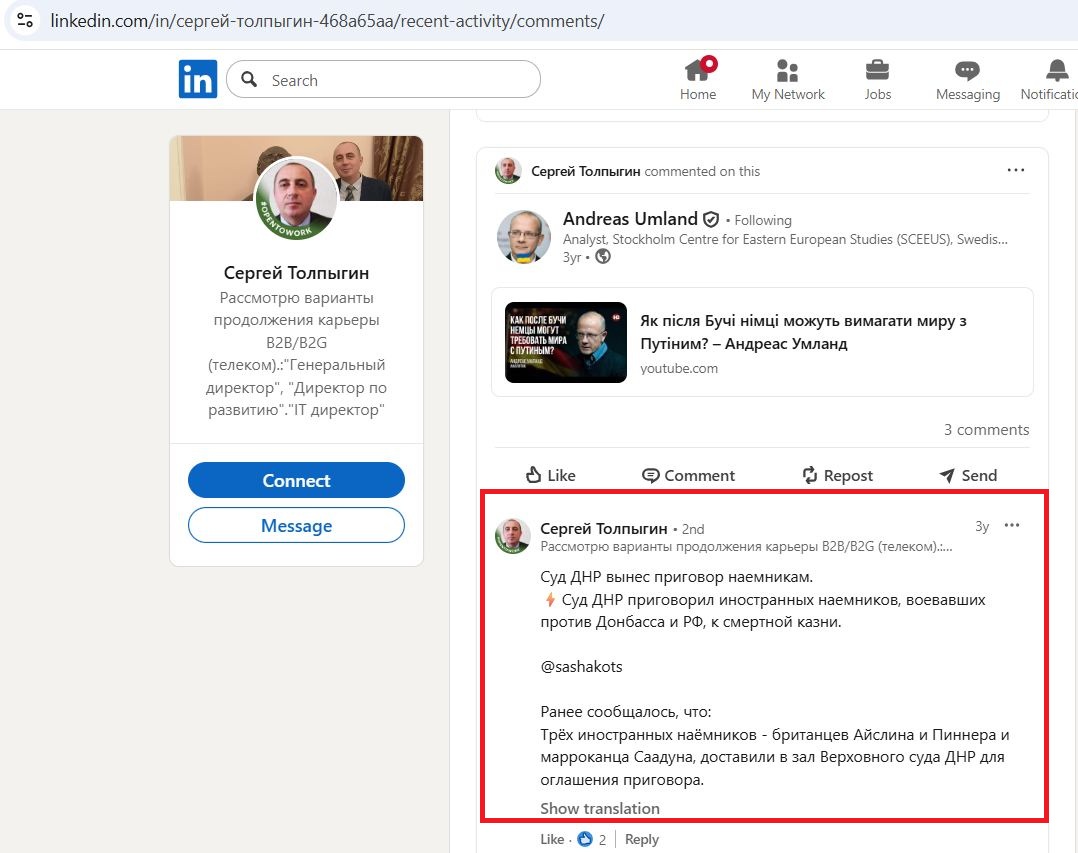This screenshot has height=853, width=1078.
Task: Check LinkedIn Notifications
Action: (x=1053, y=78)
